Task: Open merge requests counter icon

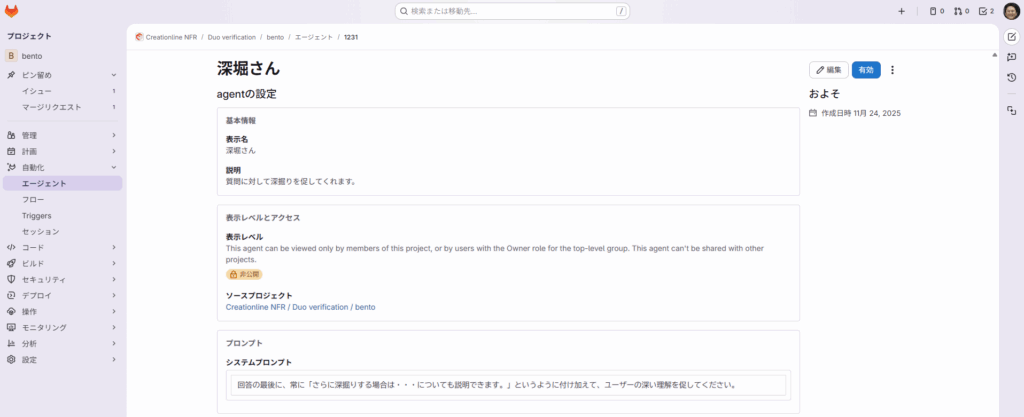Action: pos(961,12)
